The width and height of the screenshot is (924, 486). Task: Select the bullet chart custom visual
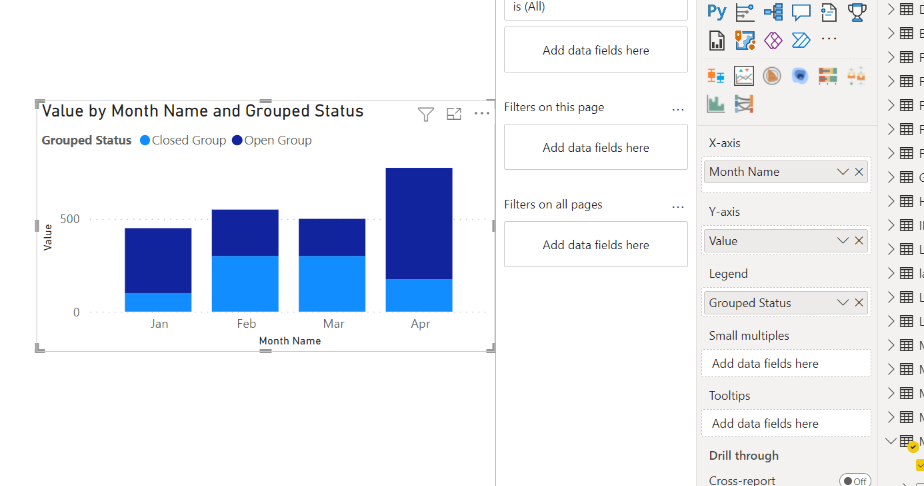pyautogui.click(x=828, y=76)
